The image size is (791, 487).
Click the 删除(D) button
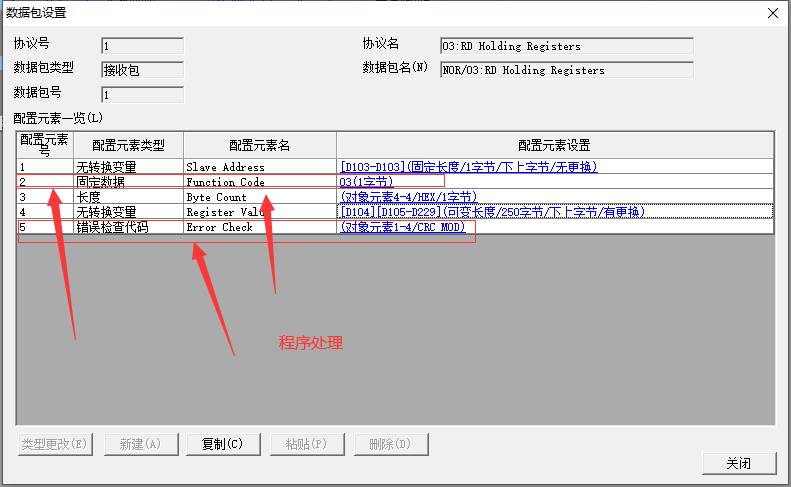click(388, 444)
